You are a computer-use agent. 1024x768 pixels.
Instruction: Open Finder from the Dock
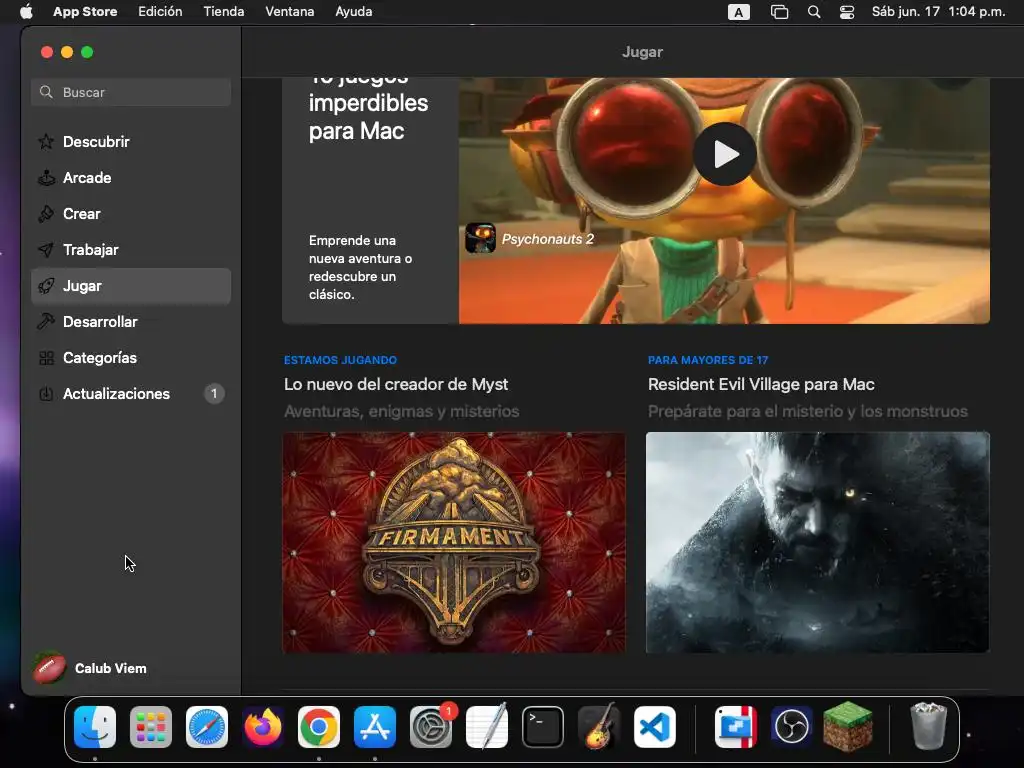pos(95,727)
